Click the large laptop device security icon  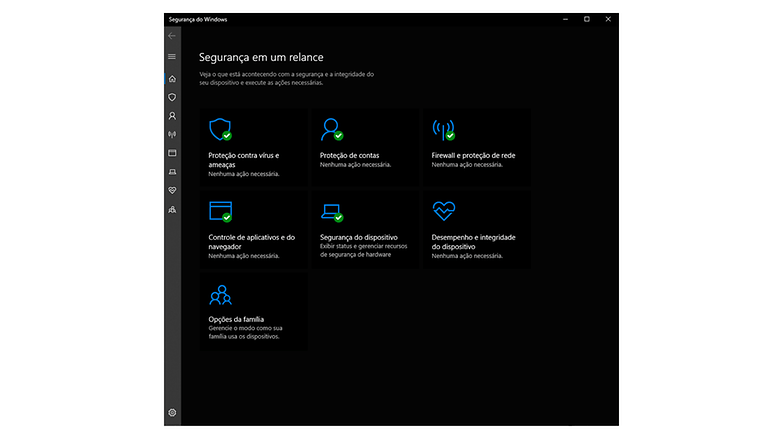coord(332,213)
